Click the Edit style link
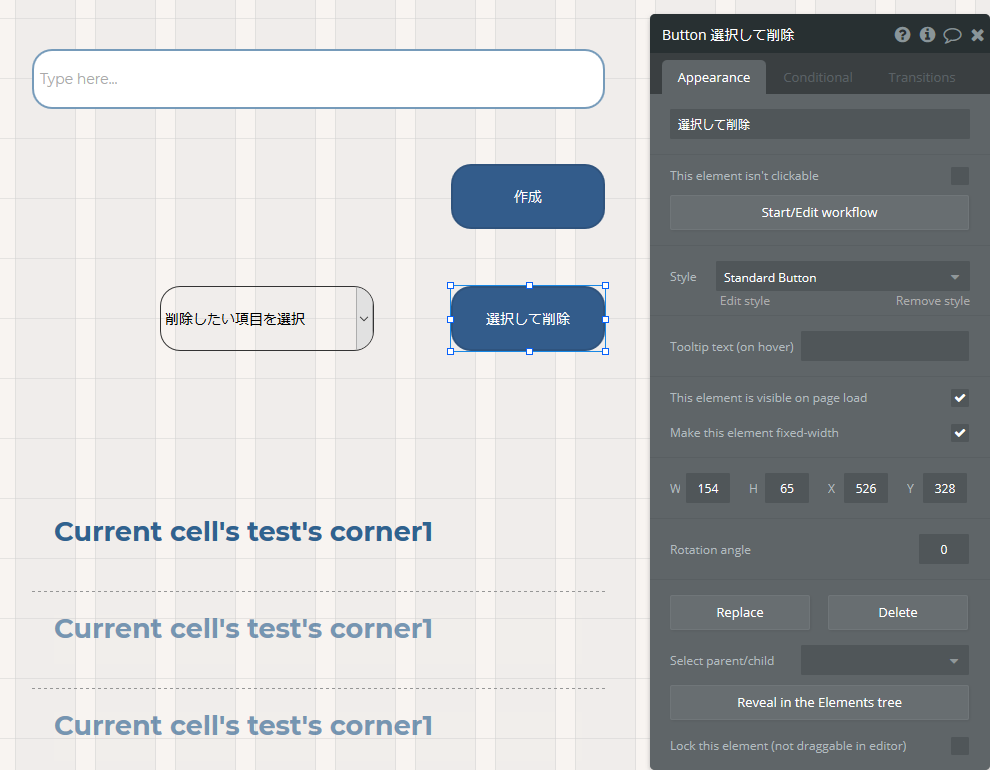This screenshot has width=990, height=770. [745, 301]
